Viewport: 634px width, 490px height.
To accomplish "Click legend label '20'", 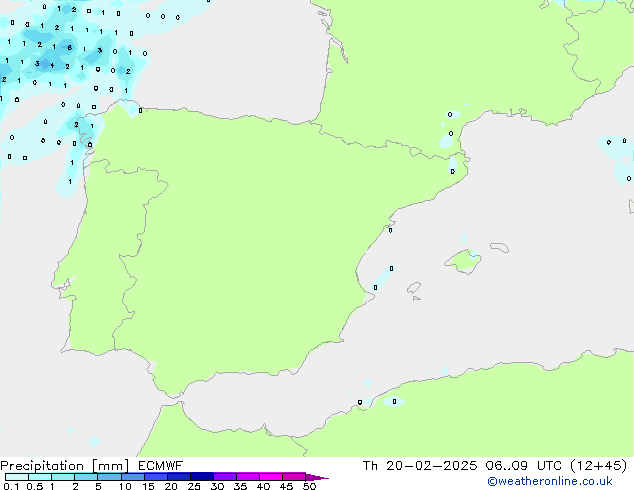I will [171, 486].
